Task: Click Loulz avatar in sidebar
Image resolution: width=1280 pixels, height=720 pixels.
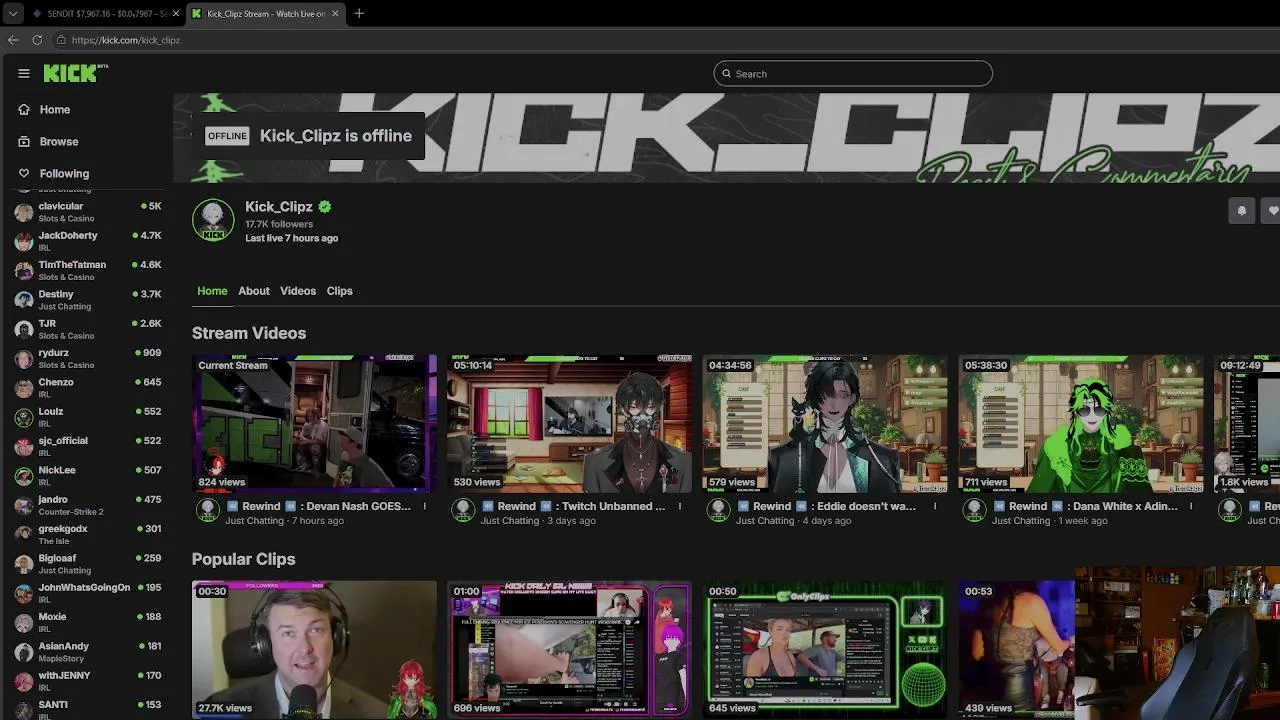Action: point(24,417)
